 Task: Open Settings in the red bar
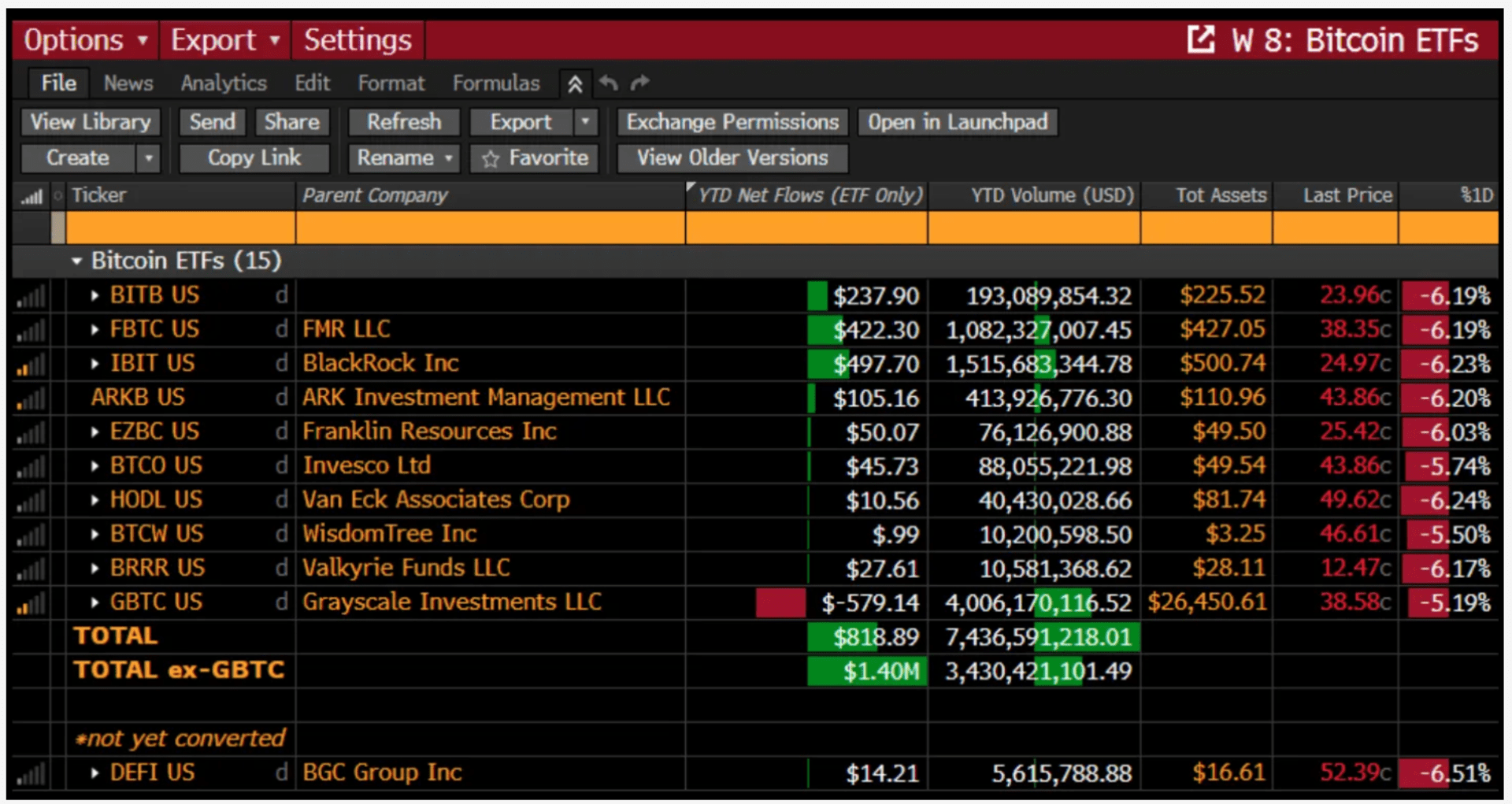[x=358, y=40]
